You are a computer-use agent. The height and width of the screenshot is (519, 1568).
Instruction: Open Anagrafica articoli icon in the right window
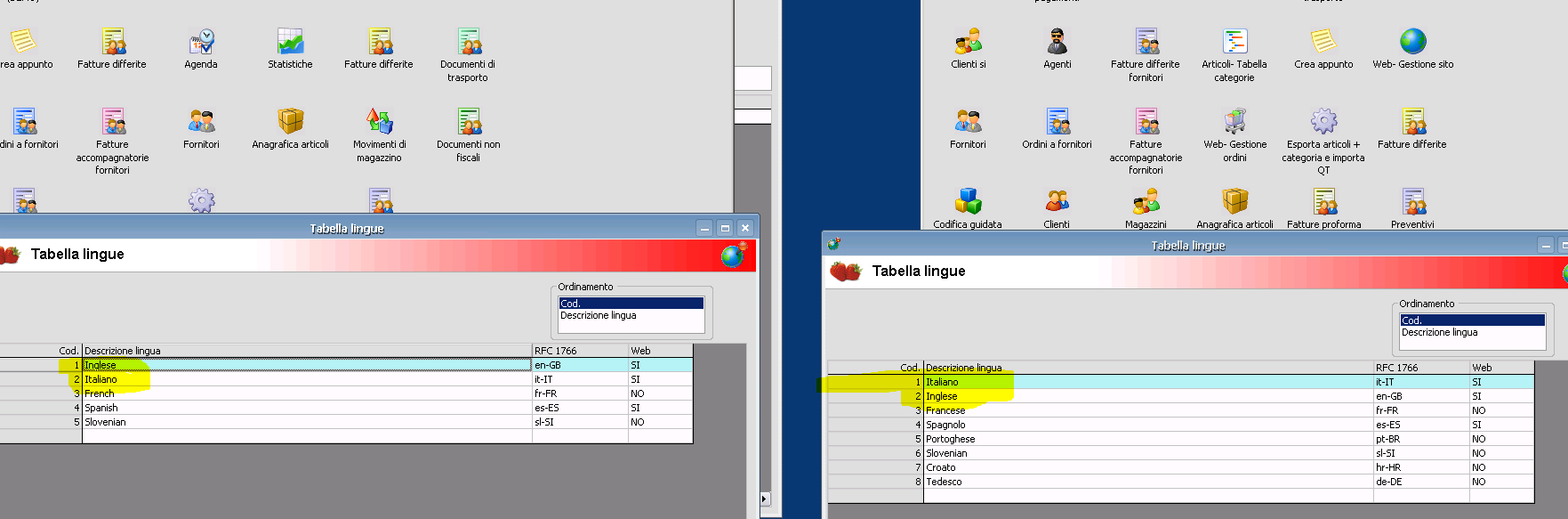pyautogui.click(x=1234, y=201)
